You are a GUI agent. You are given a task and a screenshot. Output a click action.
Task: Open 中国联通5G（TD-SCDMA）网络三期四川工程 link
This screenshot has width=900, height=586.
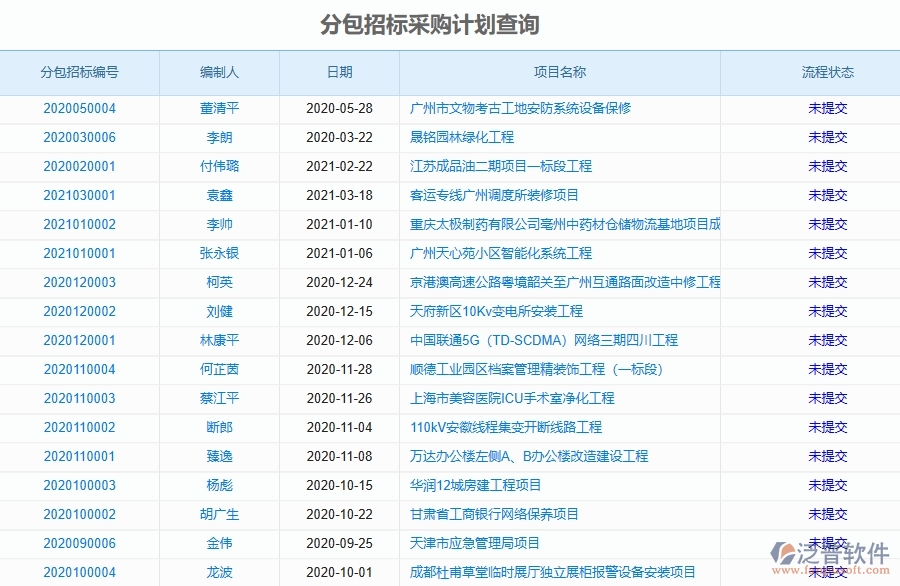click(539, 340)
